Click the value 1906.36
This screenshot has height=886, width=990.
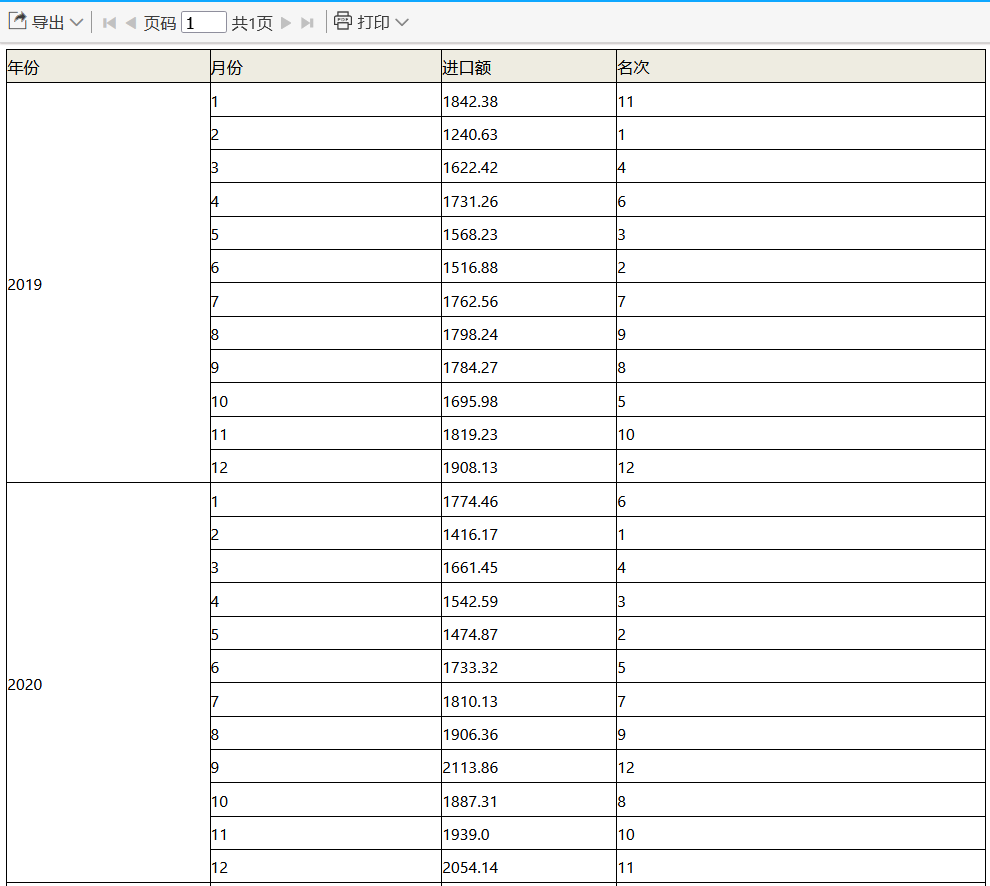pos(470,734)
